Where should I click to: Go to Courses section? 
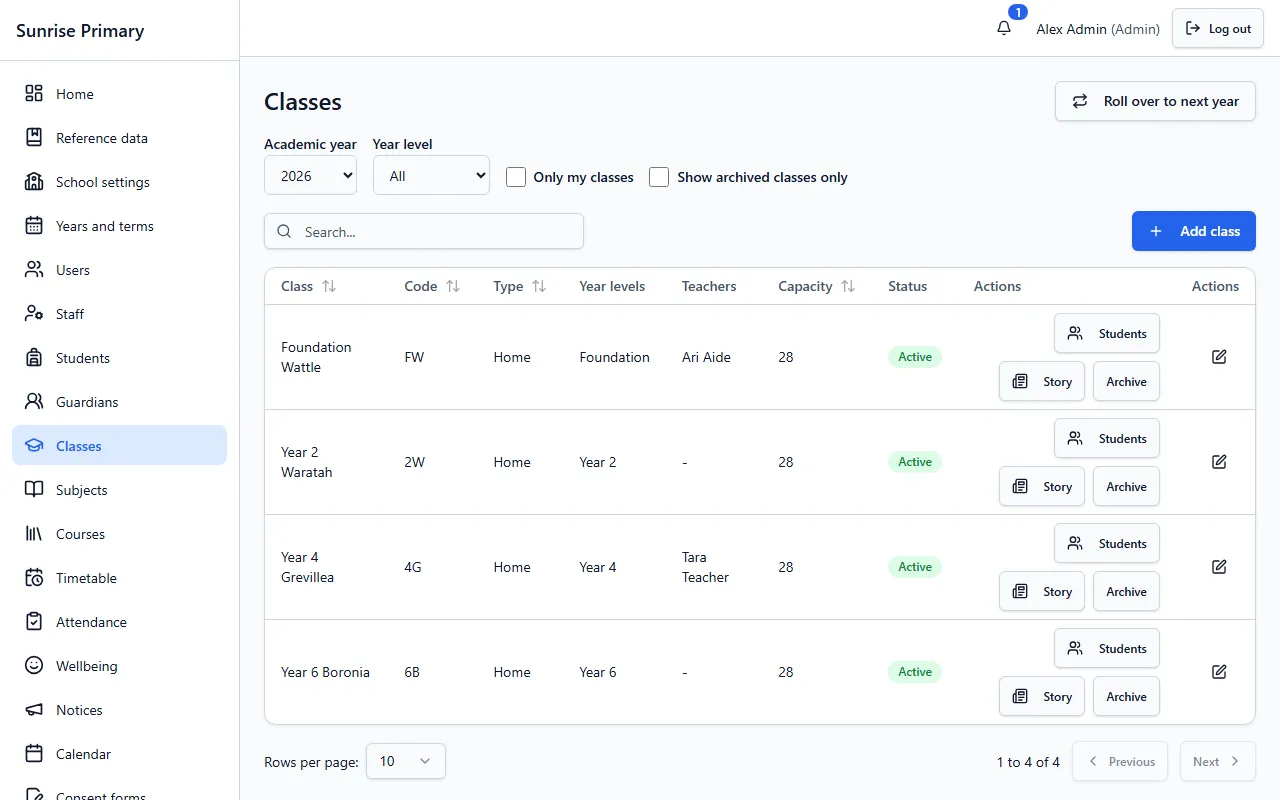tap(120, 534)
